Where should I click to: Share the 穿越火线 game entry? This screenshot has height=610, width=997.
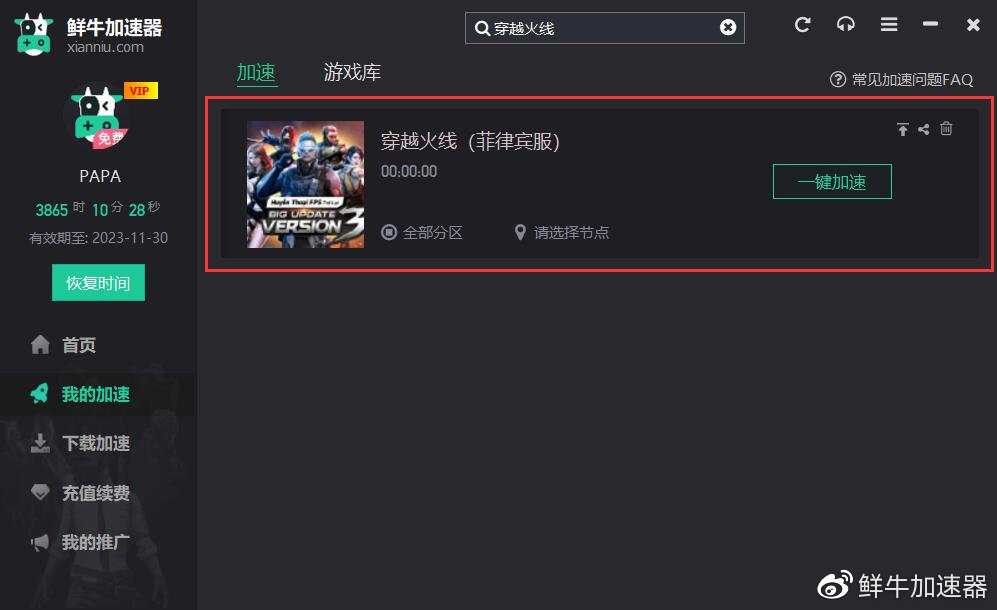[923, 128]
